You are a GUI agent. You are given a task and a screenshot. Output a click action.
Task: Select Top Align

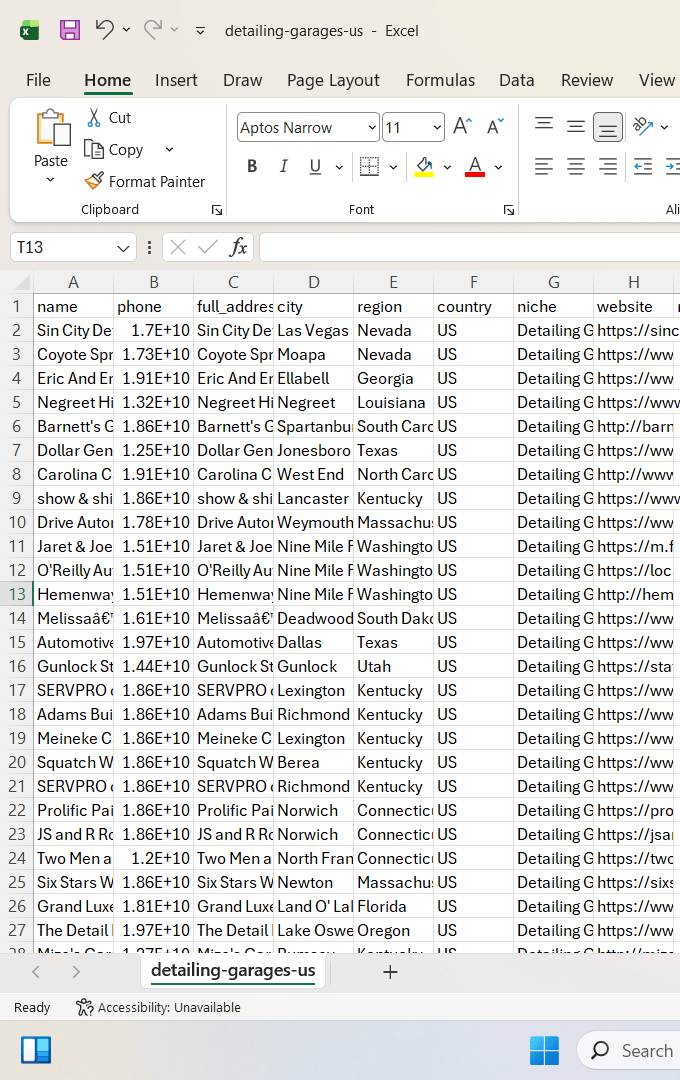(x=544, y=126)
